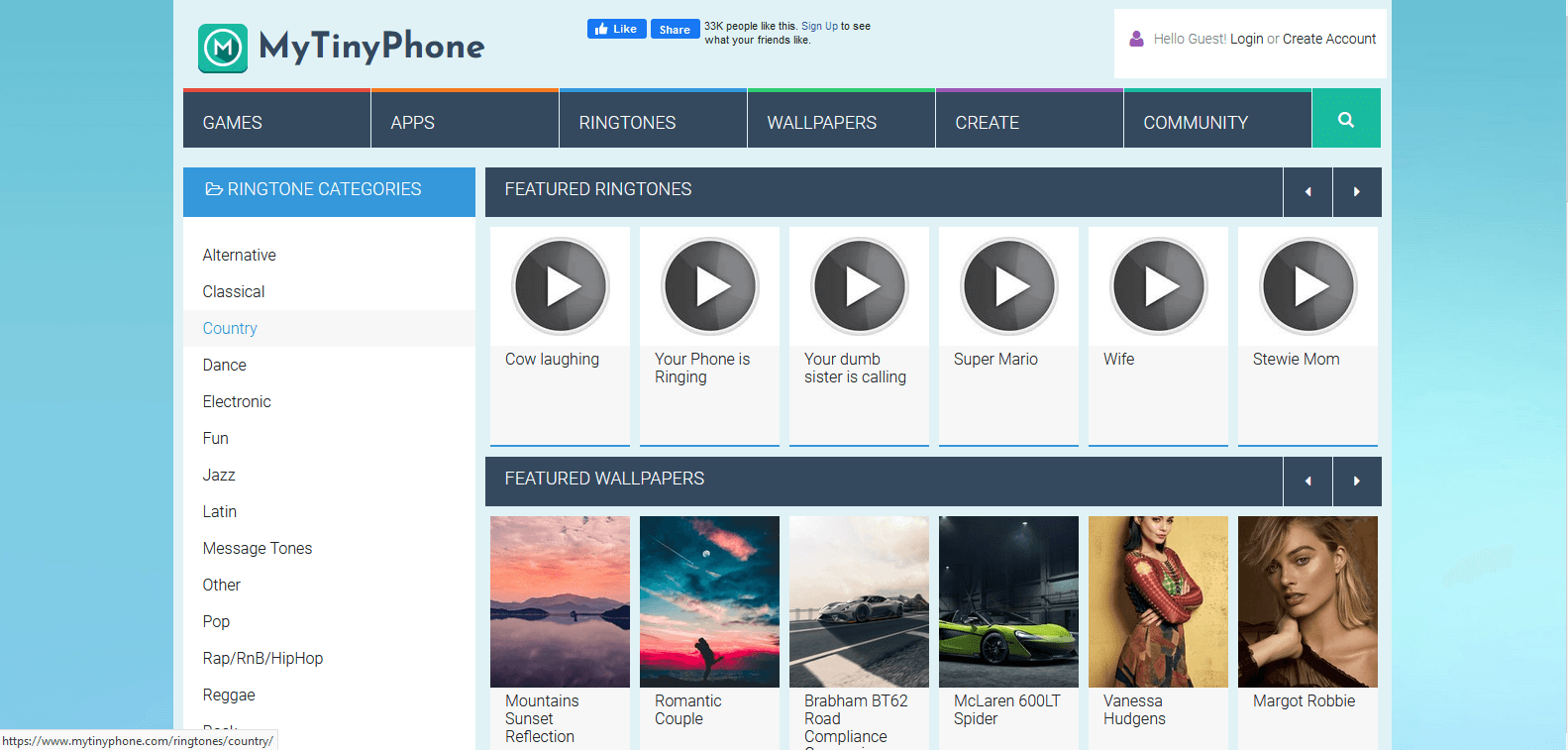Go to previous featured wallpapers

point(1307,482)
